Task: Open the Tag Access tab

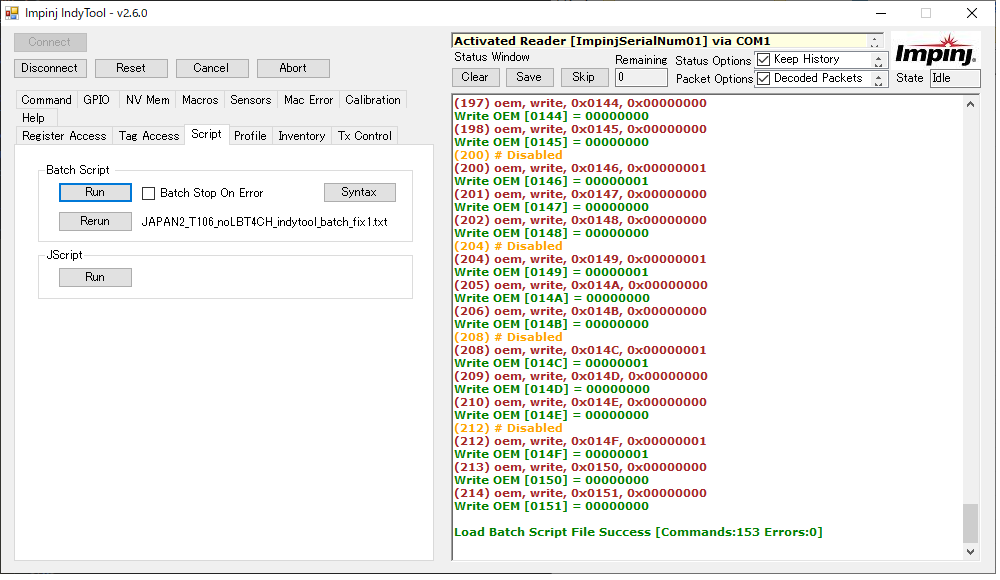Action: 149,136
